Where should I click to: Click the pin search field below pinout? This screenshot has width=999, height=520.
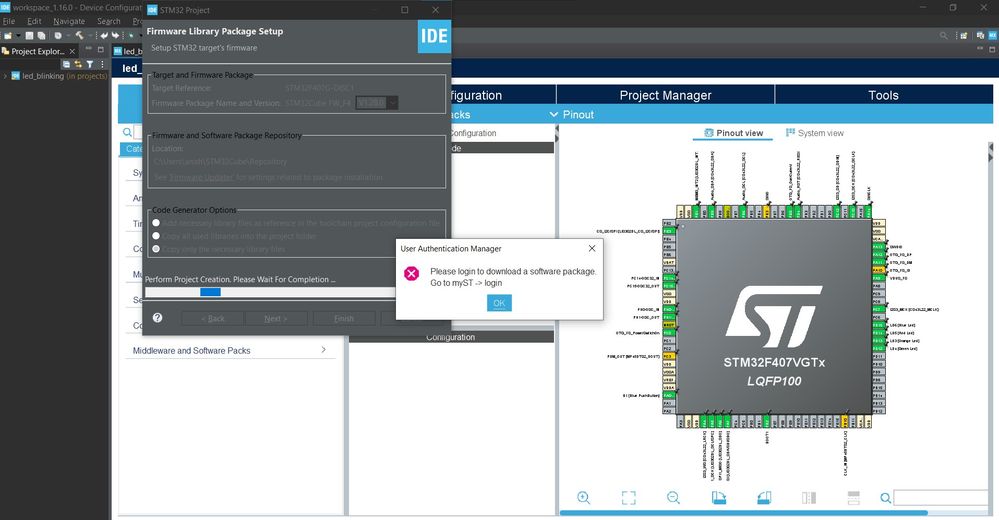coord(941,498)
